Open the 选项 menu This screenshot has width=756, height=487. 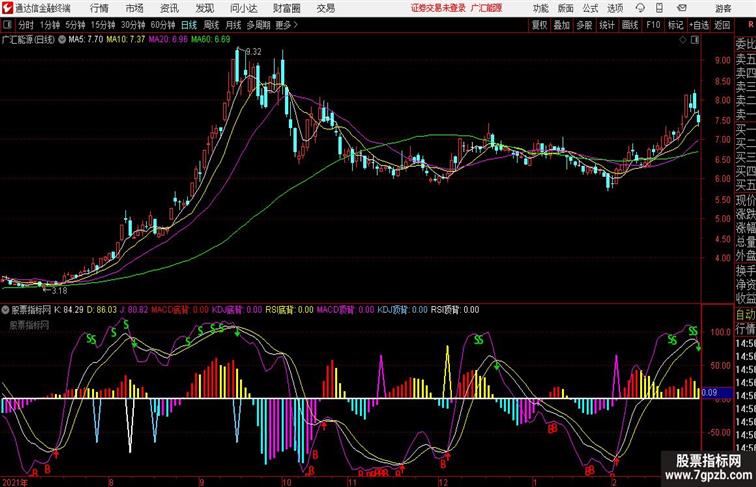pyautogui.click(x=615, y=8)
